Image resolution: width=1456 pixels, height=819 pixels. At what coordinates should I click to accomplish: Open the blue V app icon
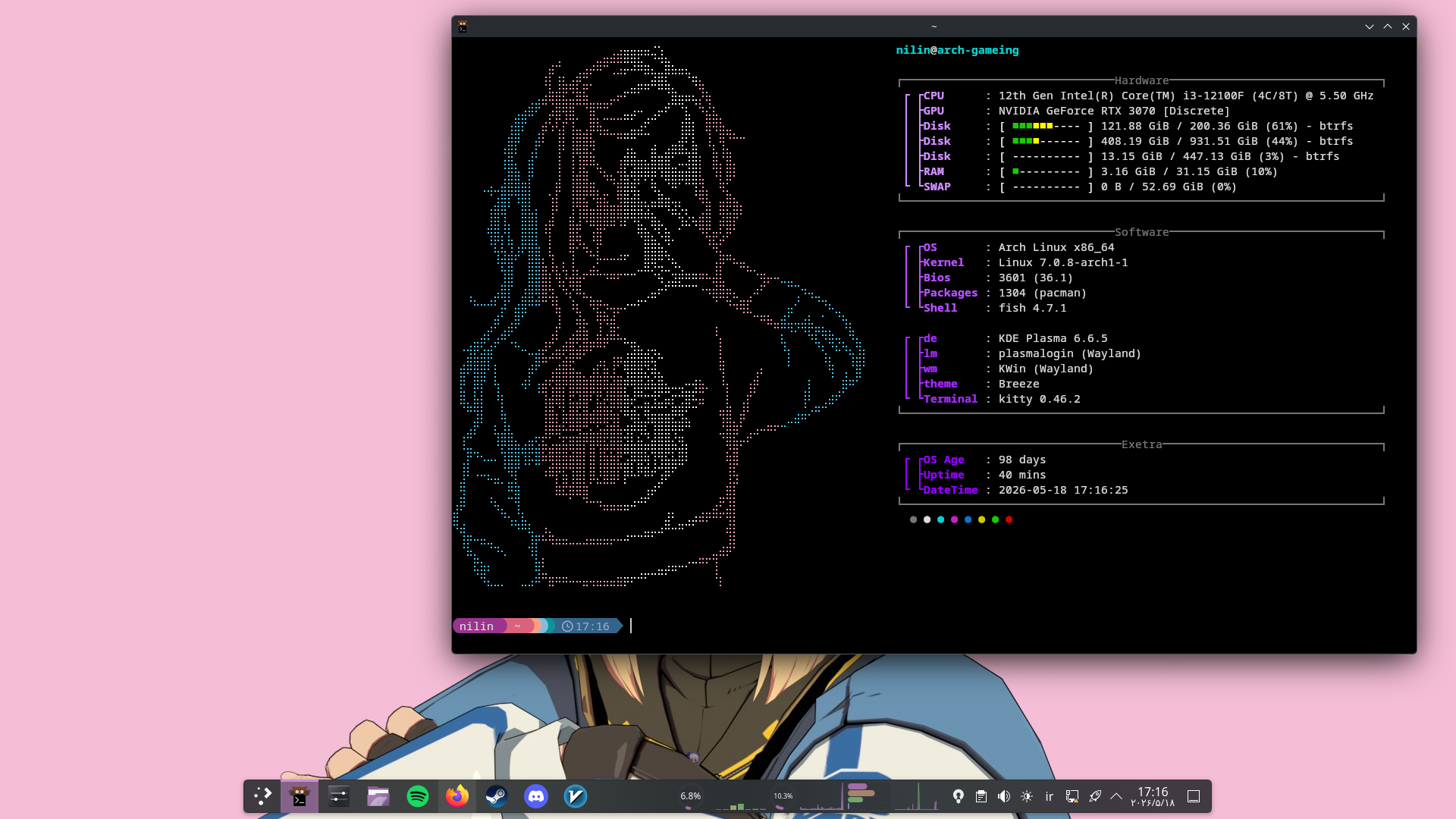pos(576,796)
